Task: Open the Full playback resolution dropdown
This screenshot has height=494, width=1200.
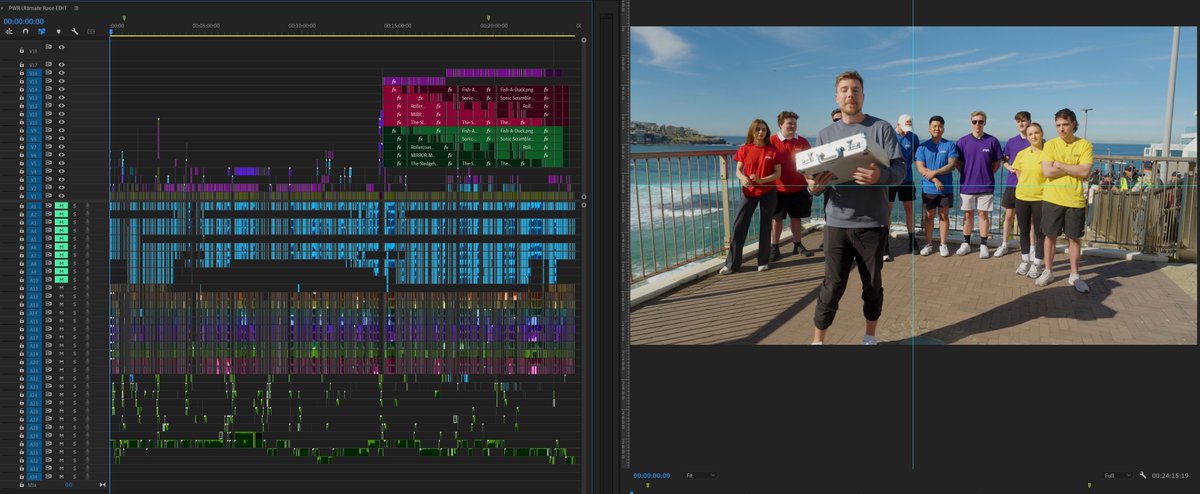Action: click(x=1117, y=475)
